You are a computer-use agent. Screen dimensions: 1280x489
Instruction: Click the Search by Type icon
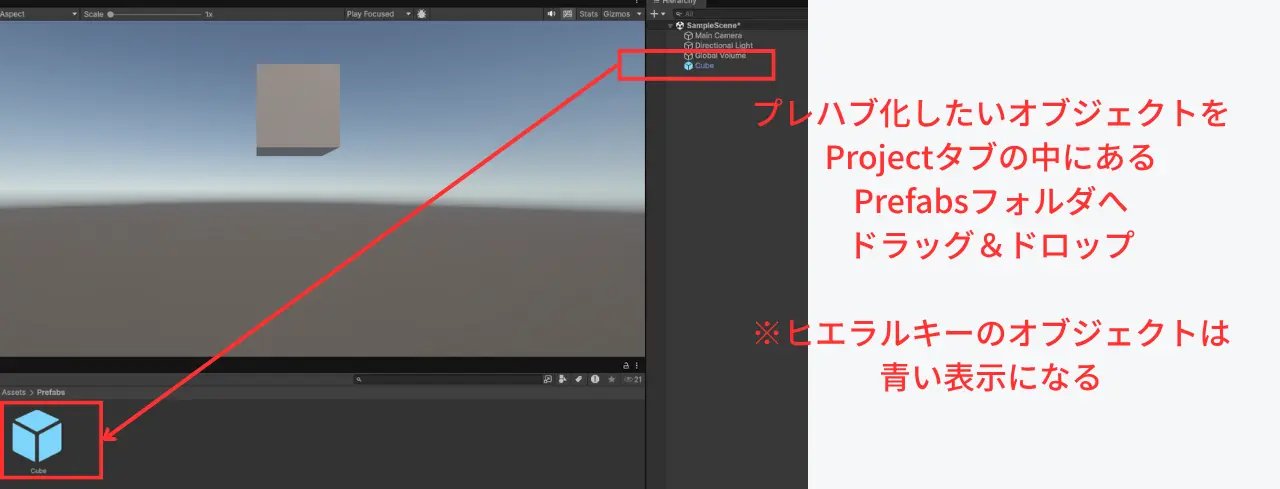point(564,380)
